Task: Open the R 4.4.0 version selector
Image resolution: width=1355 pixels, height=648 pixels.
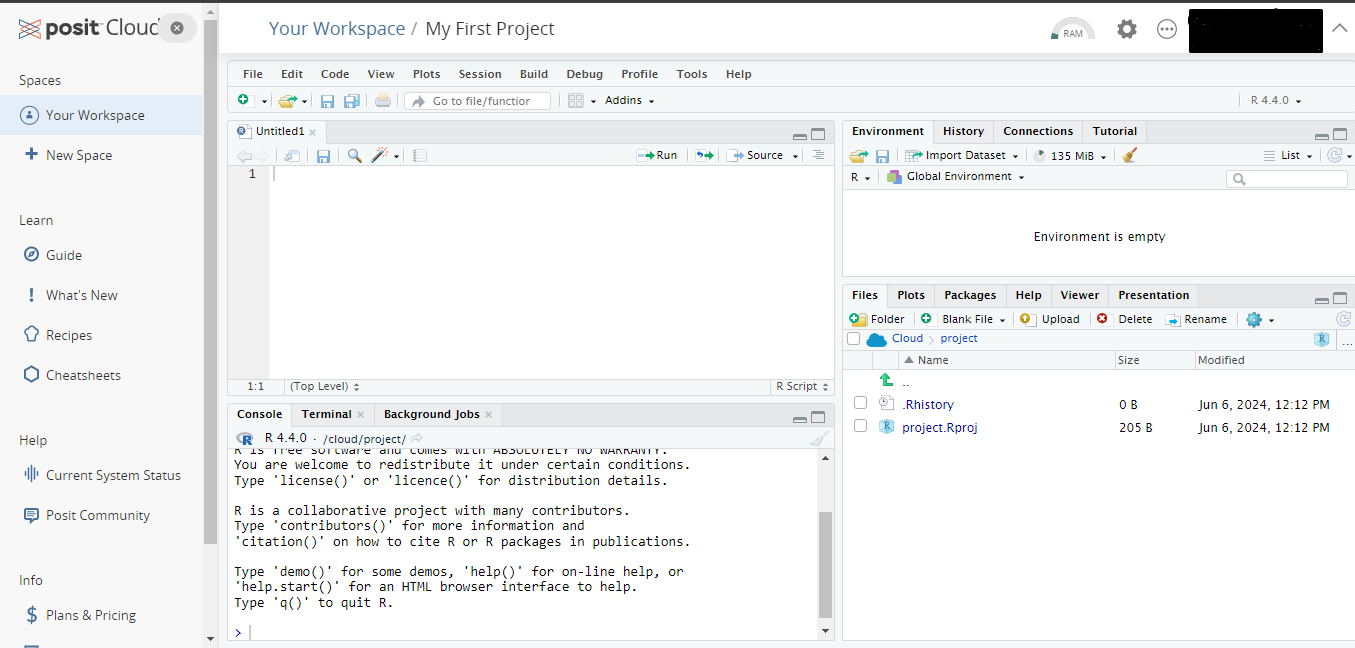Action: [x=1275, y=101]
